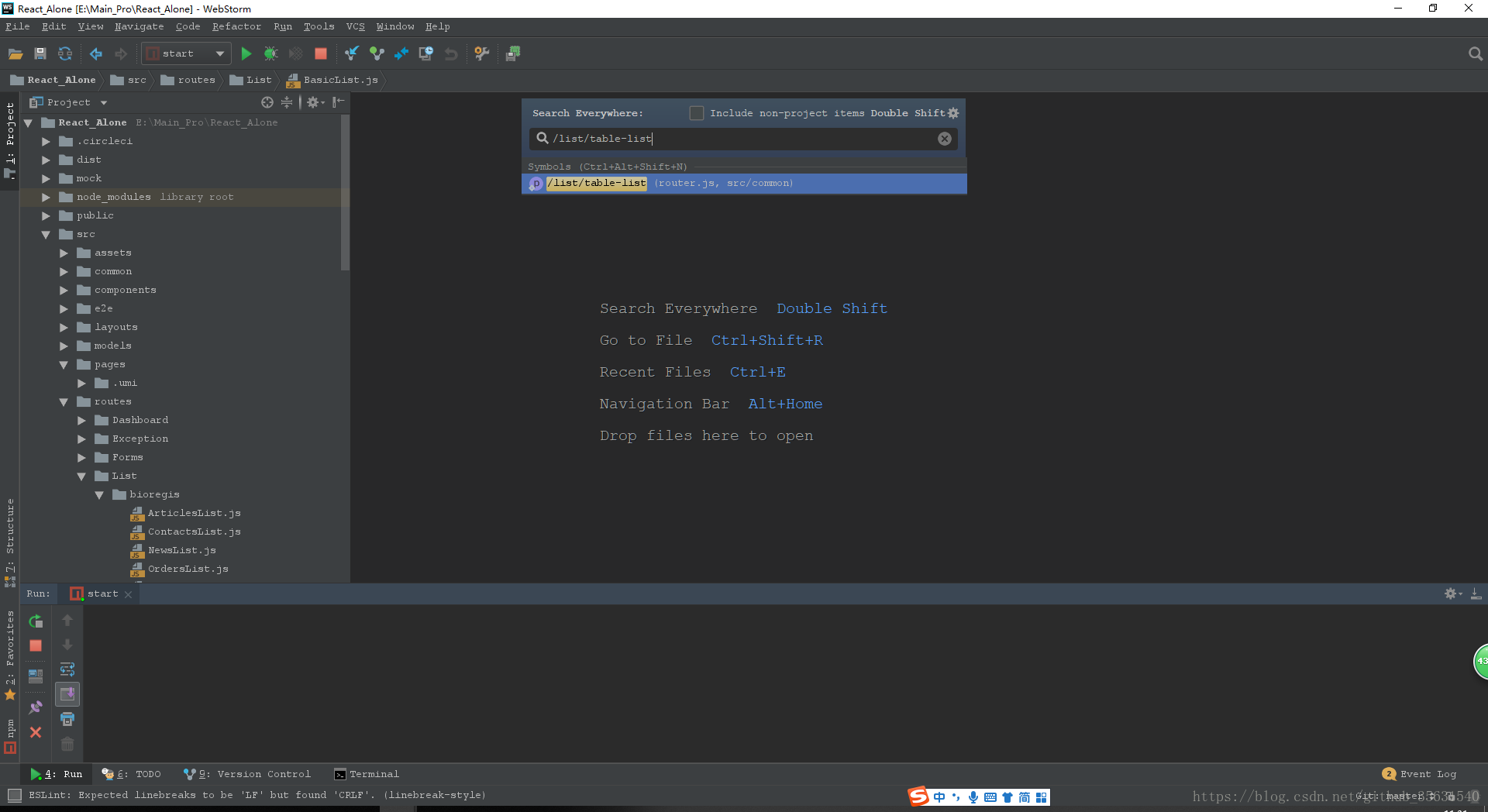
Task: Click the BasicList.js breadcrumb
Action: coord(332,80)
